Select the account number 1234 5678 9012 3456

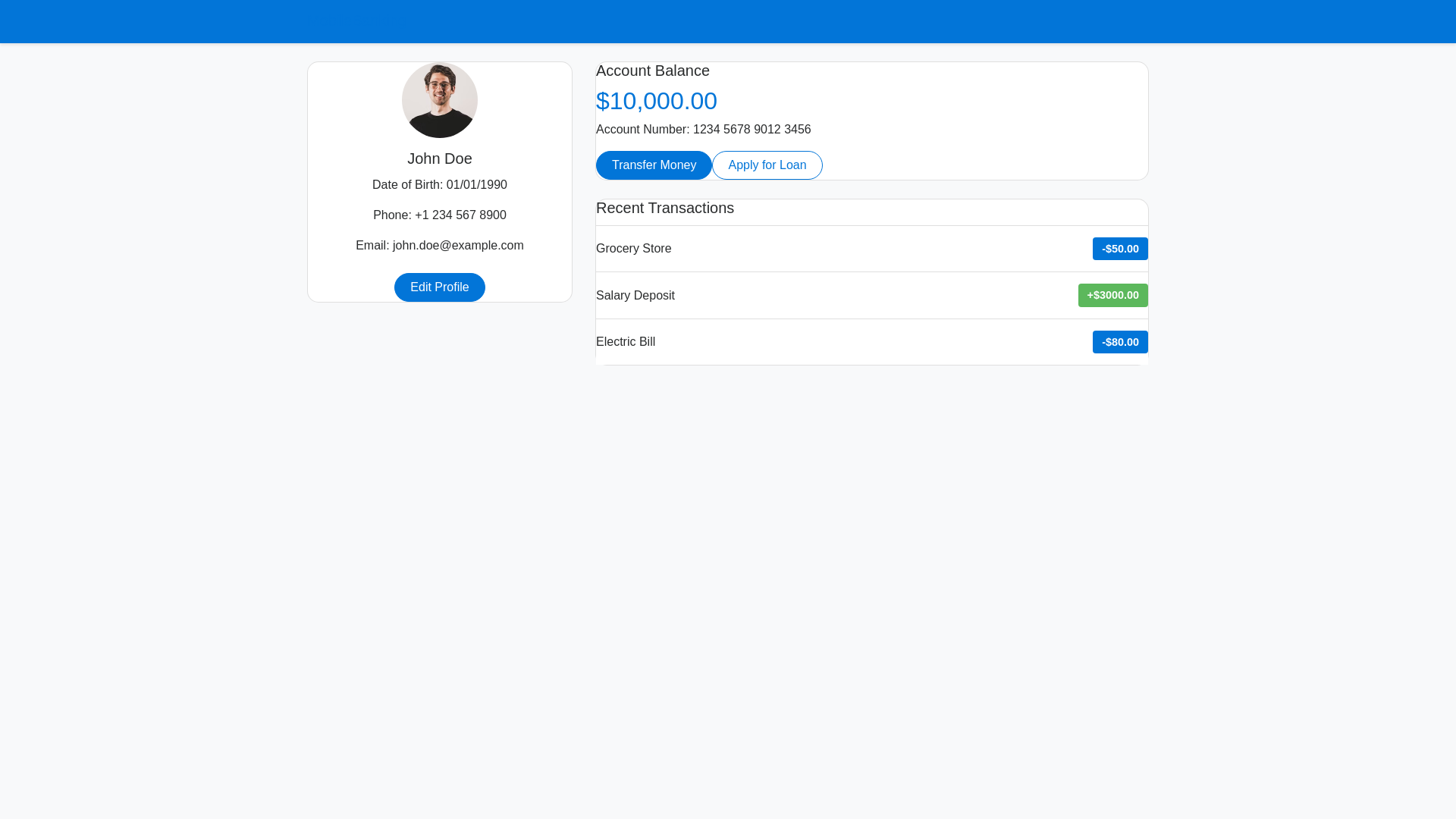(x=703, y=129)
